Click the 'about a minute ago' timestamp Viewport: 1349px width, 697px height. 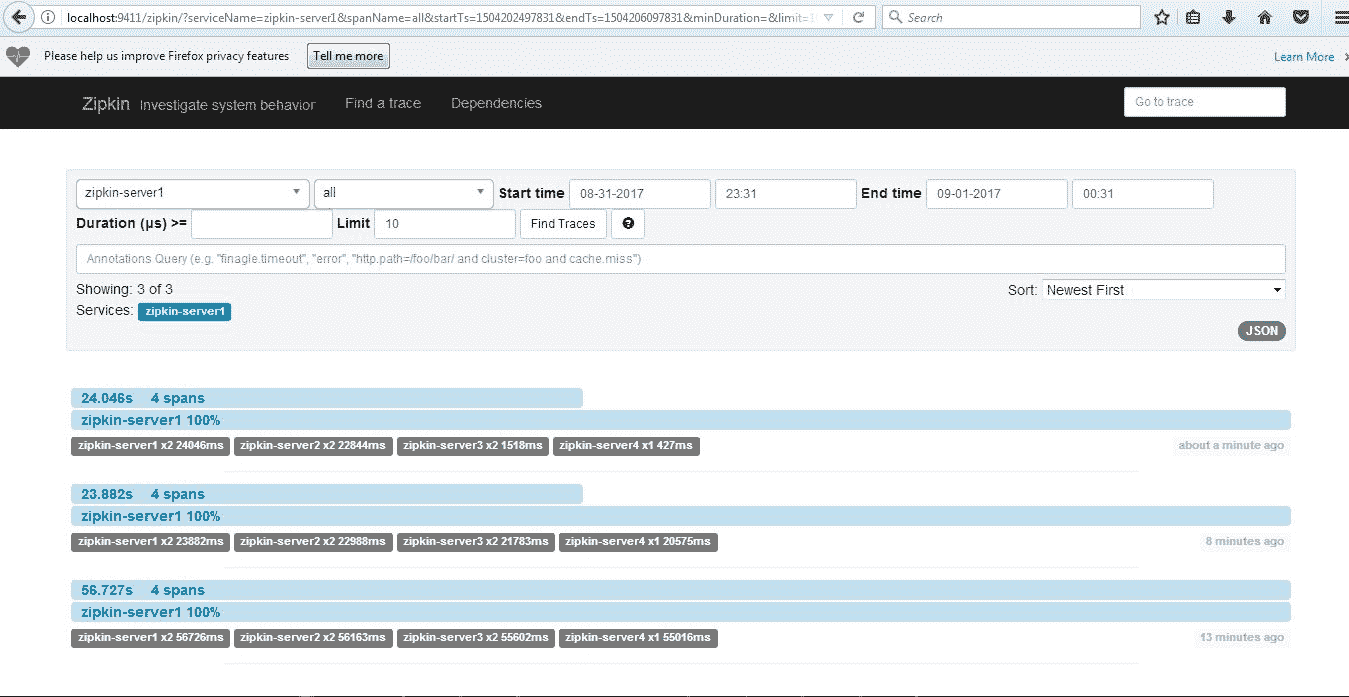[x=1231, y=446]
